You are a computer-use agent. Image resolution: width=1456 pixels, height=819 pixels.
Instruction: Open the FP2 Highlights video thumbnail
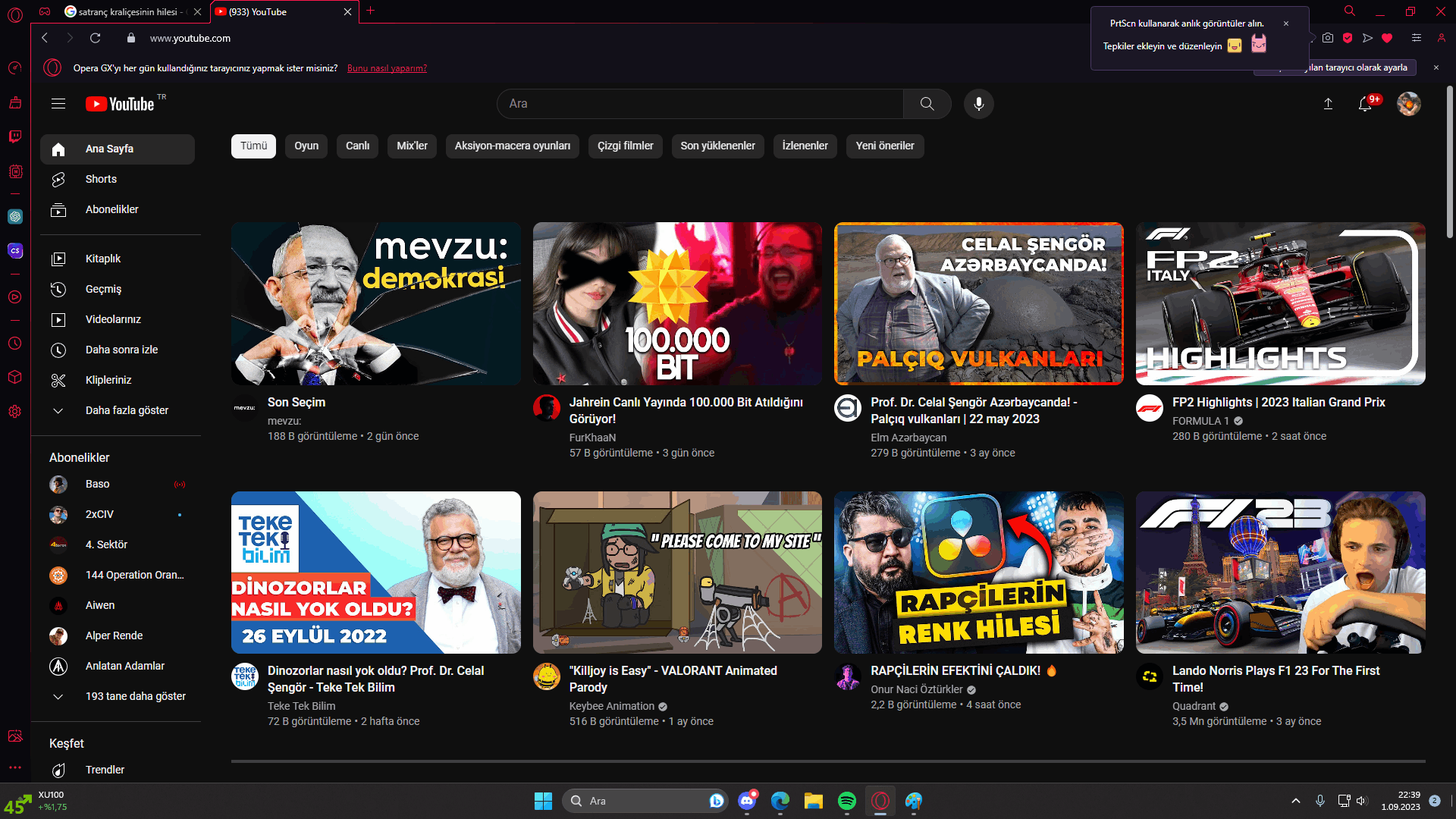[1280, 303]
